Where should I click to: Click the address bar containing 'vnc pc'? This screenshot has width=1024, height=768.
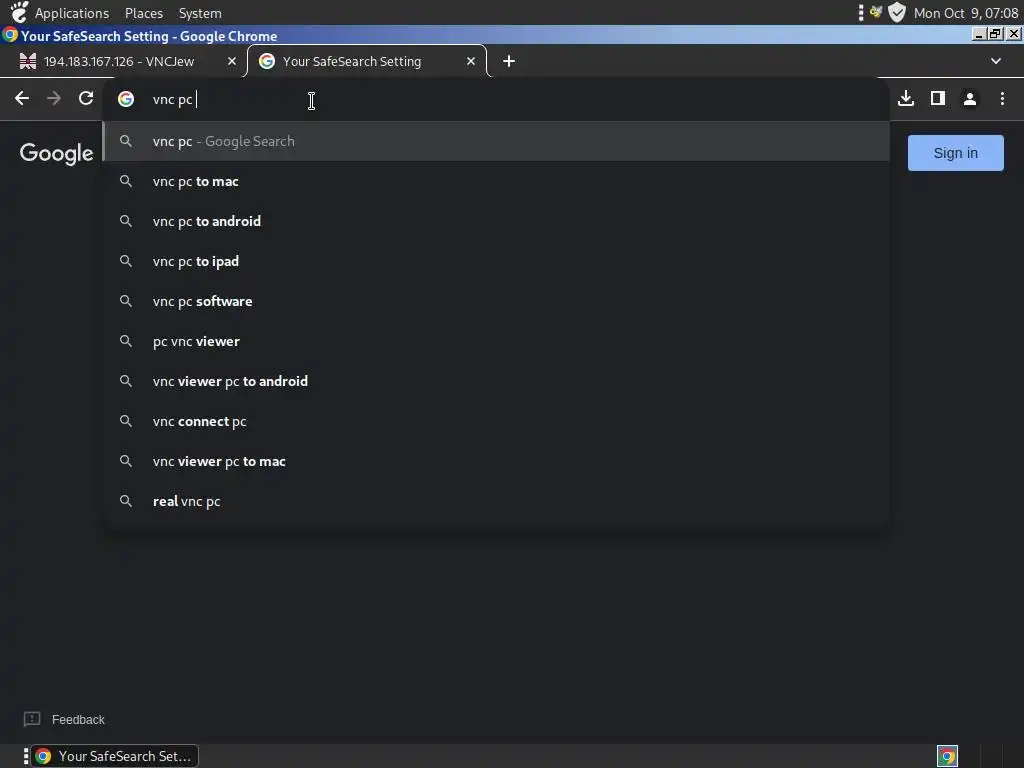(496, 99)
